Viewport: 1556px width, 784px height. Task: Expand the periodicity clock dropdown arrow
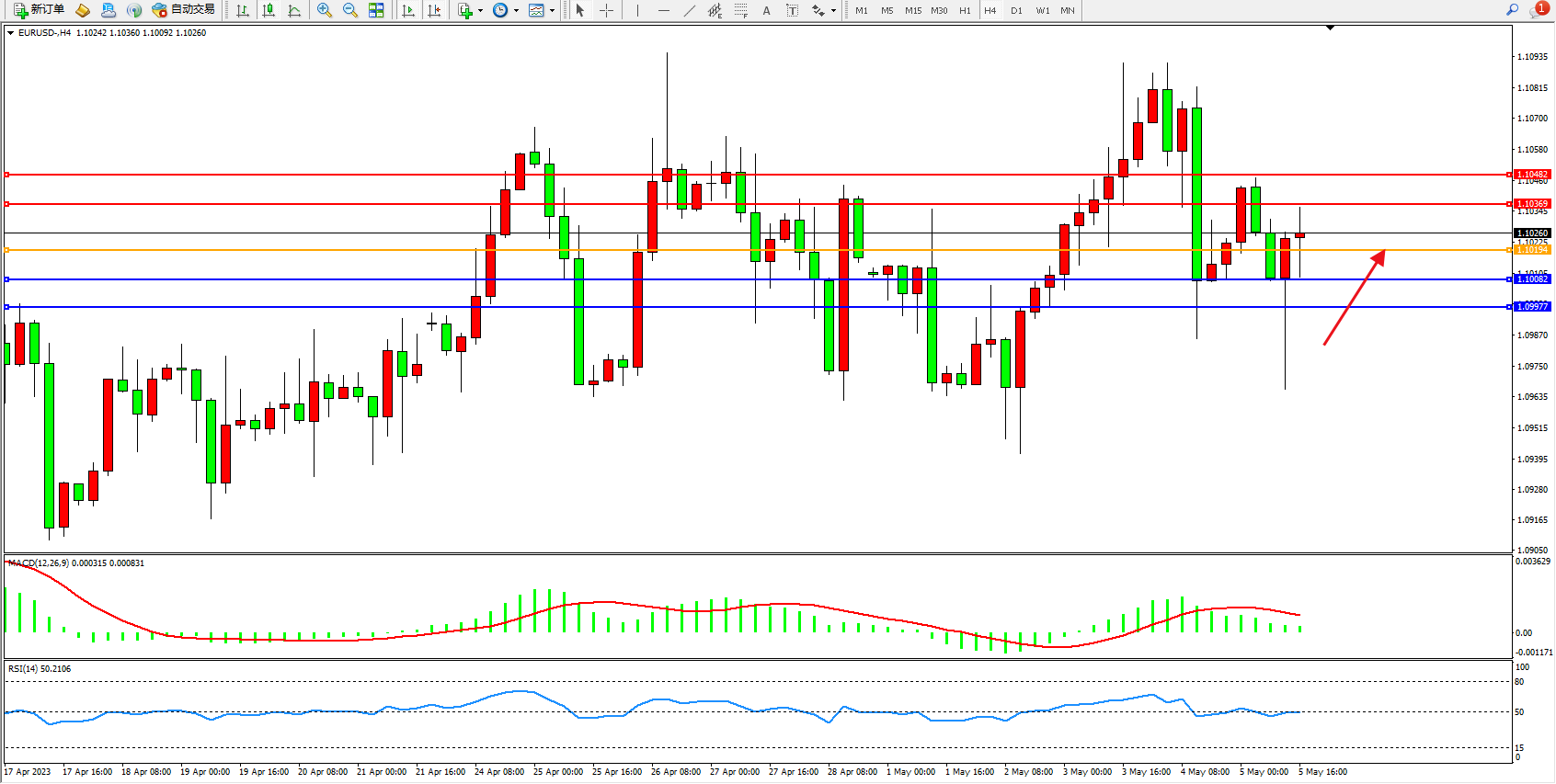[x=516, y=11]
